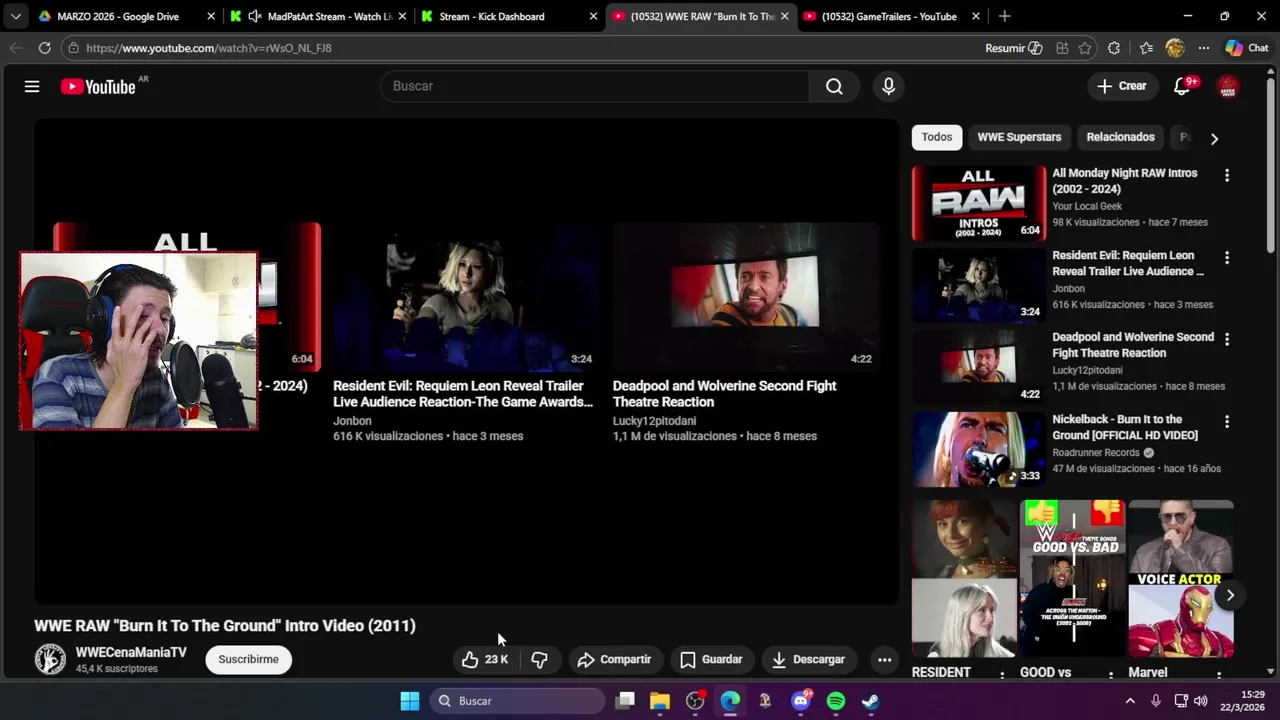Viewport: 1280px width, 720px height.
Task: Click the Crear button
Action: tap(1121, 86)
